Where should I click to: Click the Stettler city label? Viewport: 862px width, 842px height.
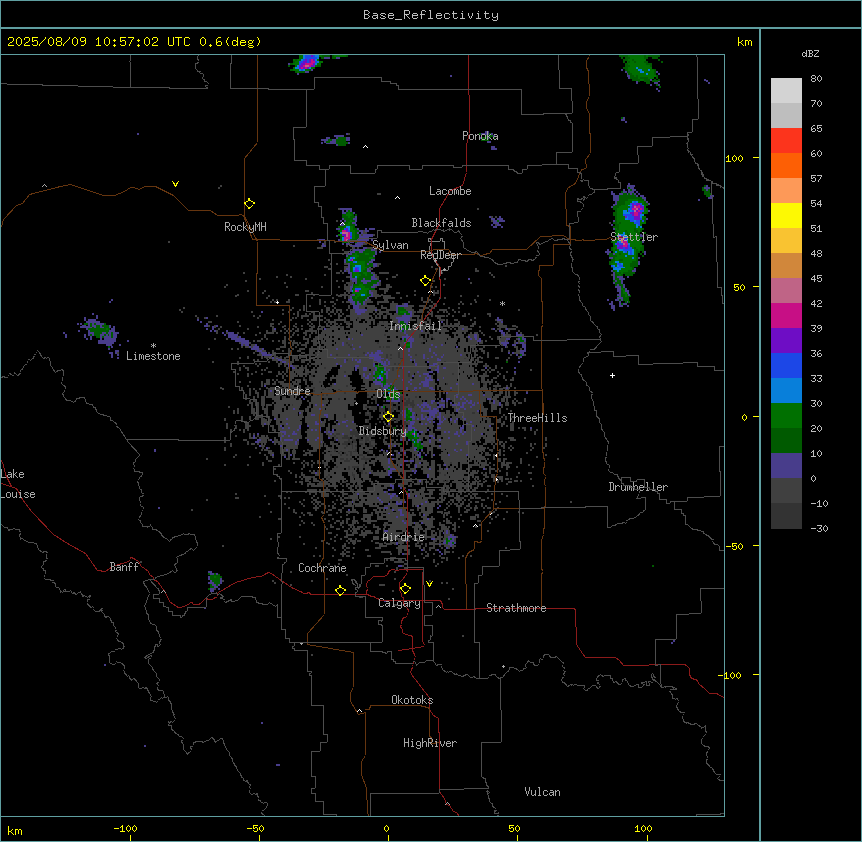(634, 237)
